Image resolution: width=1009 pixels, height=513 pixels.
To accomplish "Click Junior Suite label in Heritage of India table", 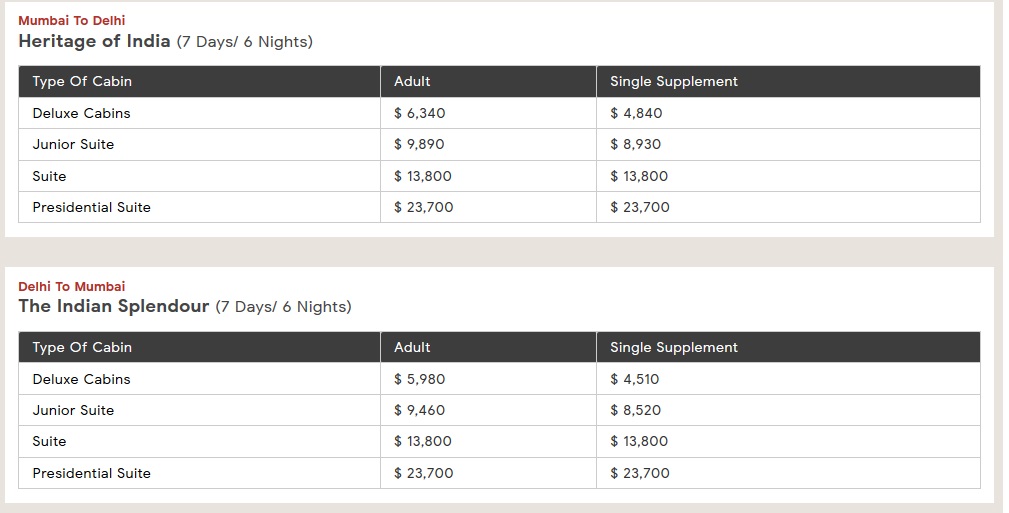I will coord(73,144).
